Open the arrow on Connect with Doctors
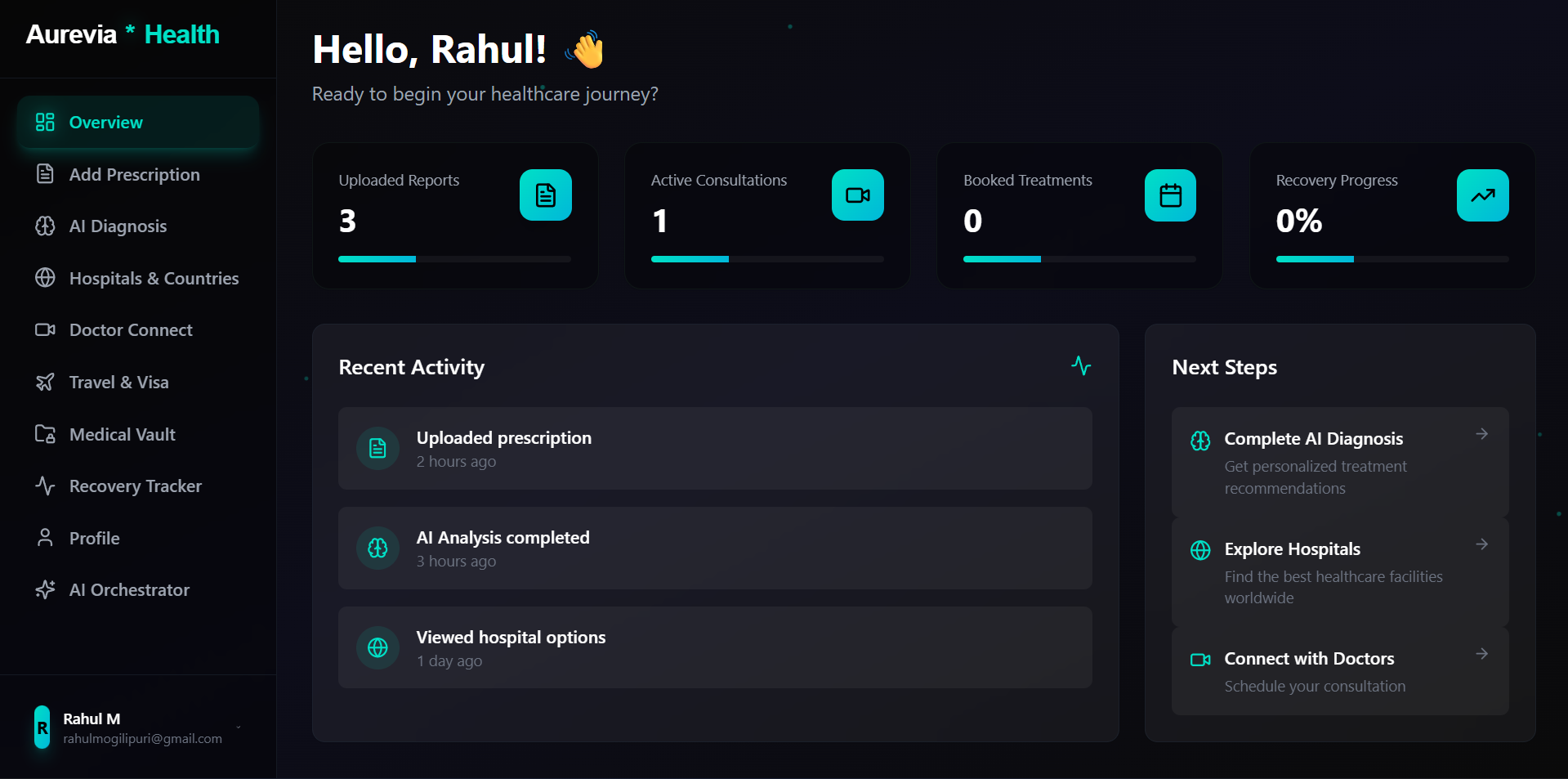This screenshot has width=1568, height=779. pyautogui.click(x=1481, y=654)
